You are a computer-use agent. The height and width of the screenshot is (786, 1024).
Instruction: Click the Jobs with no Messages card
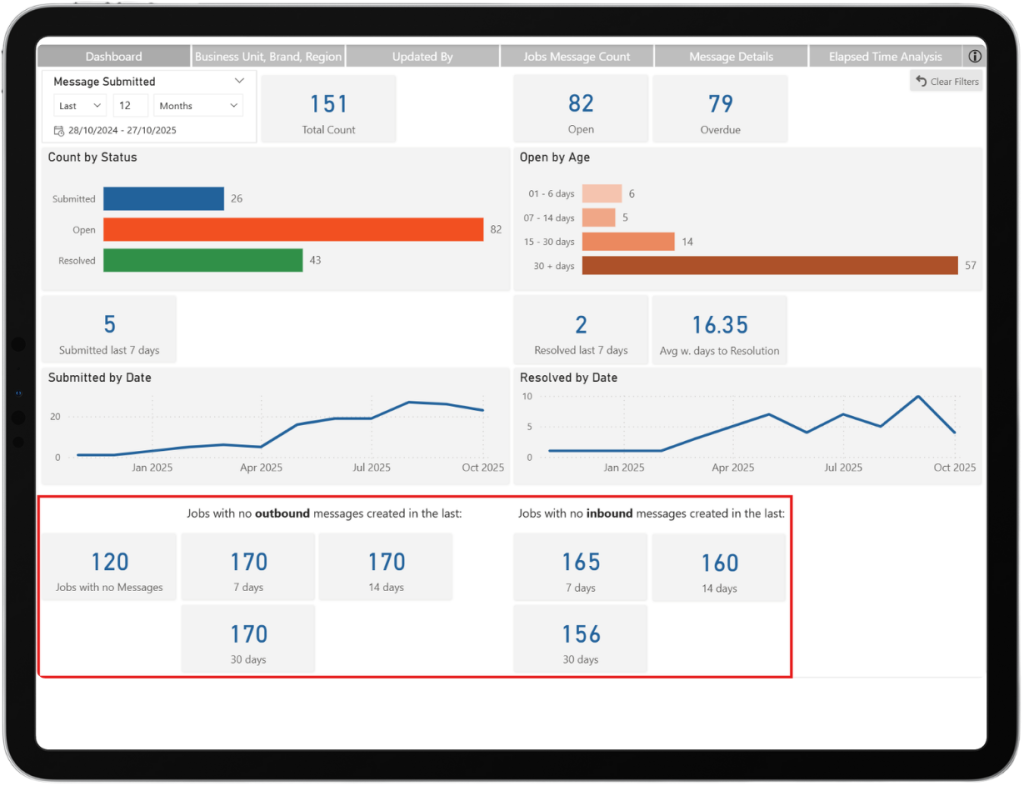pos(109,568)
